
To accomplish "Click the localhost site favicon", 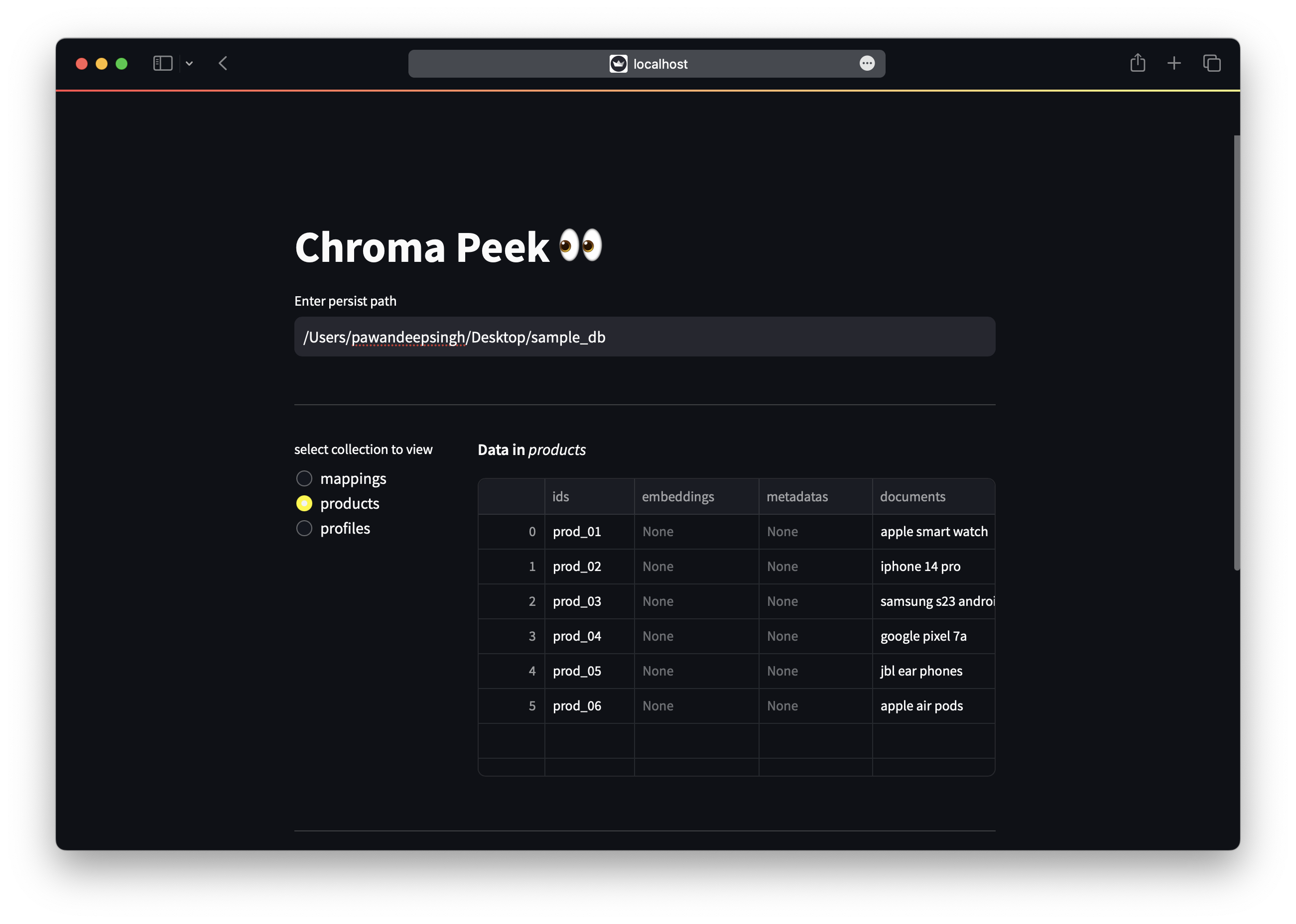I will click(x=618, y=64).
